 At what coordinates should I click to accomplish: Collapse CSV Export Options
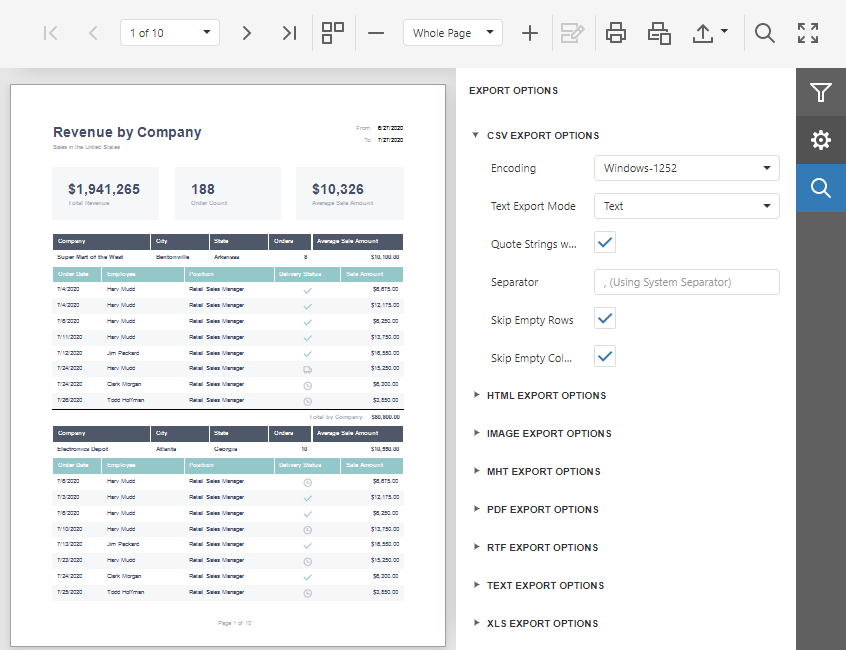coord(475,135)
